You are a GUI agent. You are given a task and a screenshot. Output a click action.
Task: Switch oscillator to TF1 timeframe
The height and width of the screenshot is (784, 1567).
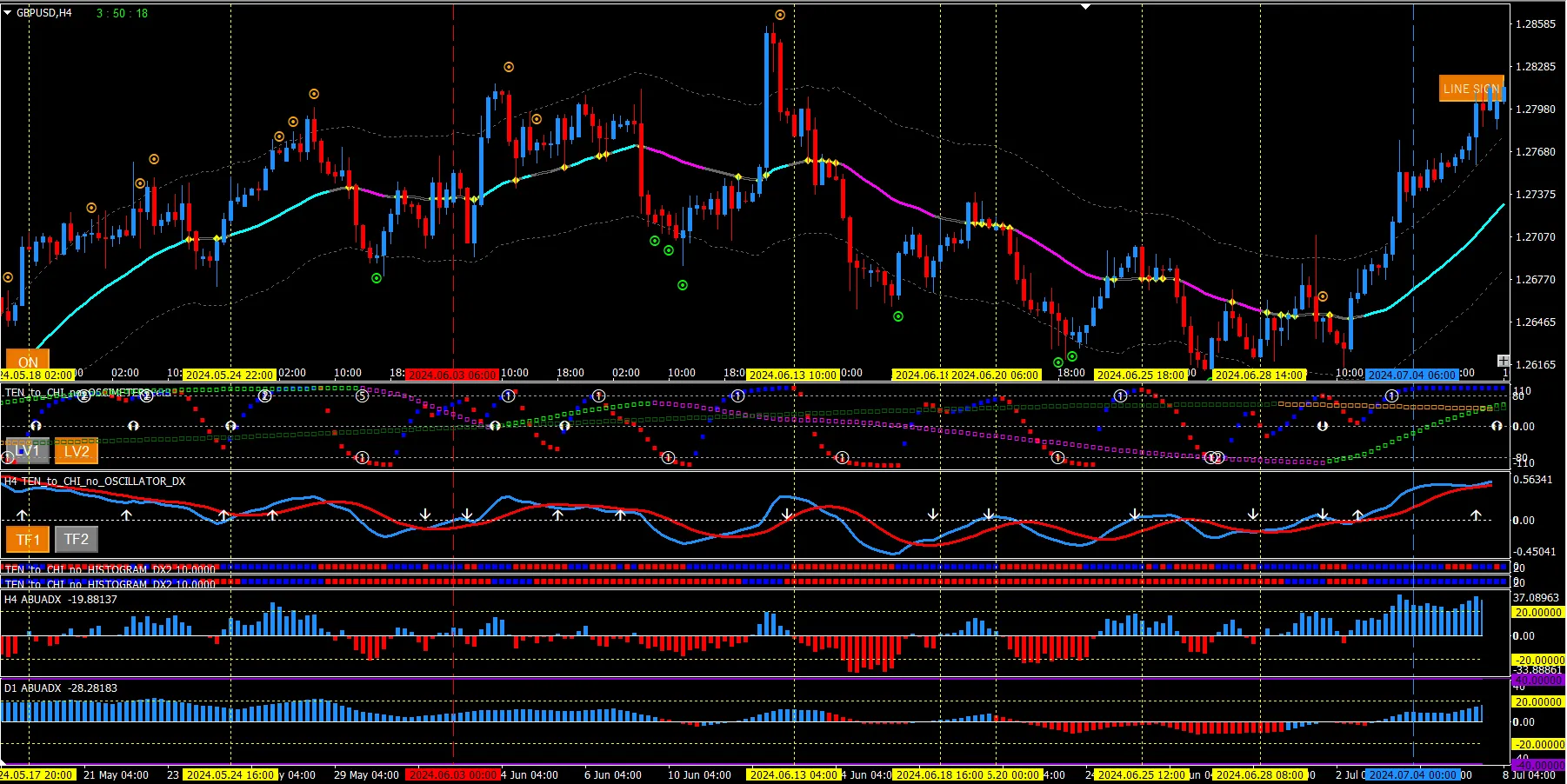pos(28,539)
